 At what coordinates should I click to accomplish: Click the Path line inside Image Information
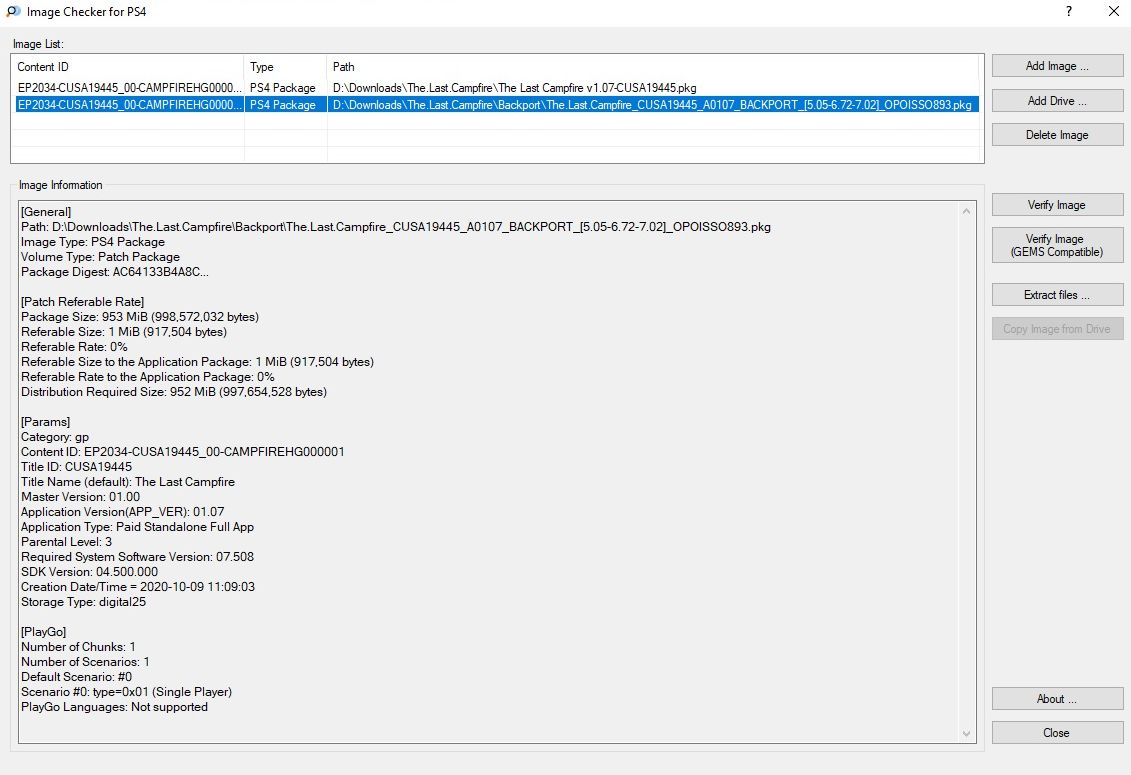(x=396, y=227)
